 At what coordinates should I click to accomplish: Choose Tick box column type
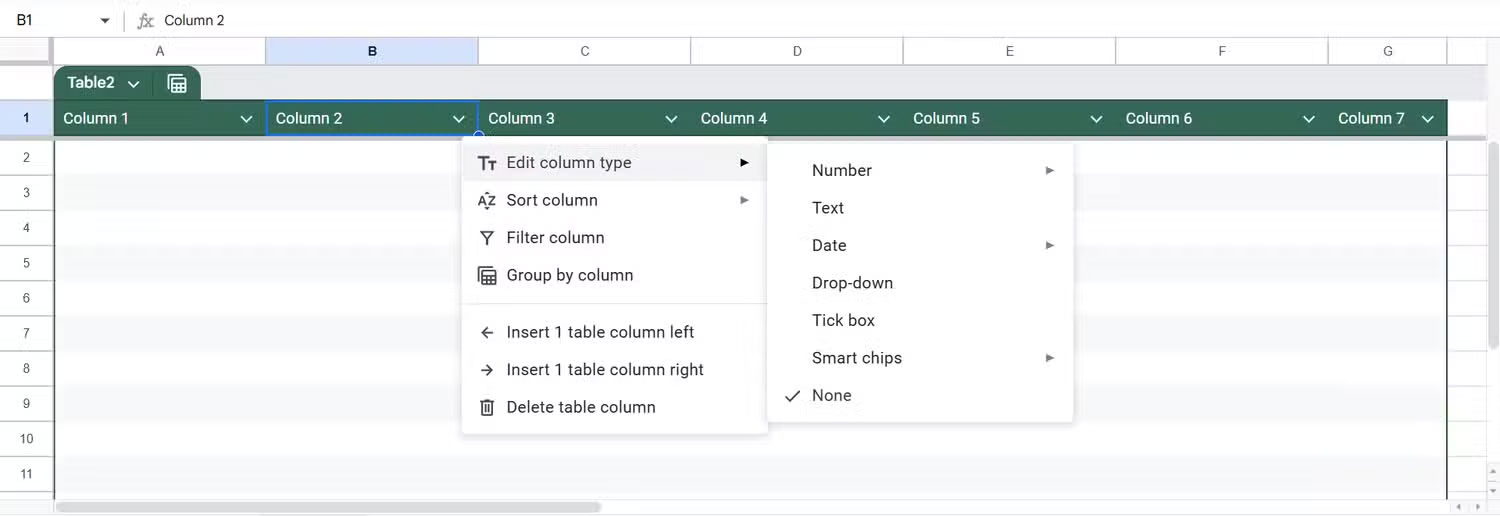pos(843,321)
